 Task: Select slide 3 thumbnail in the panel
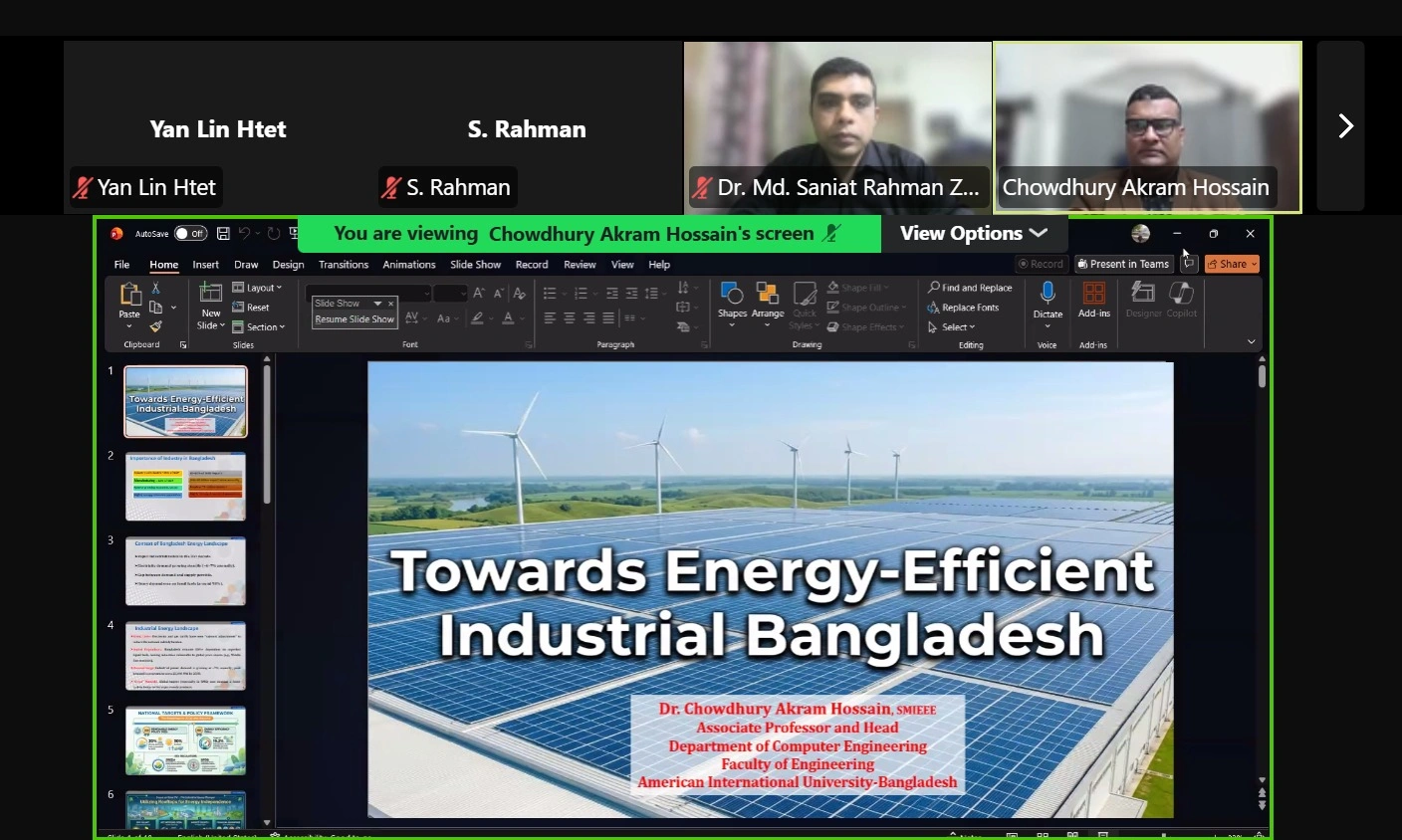click(x=185, y=571)
